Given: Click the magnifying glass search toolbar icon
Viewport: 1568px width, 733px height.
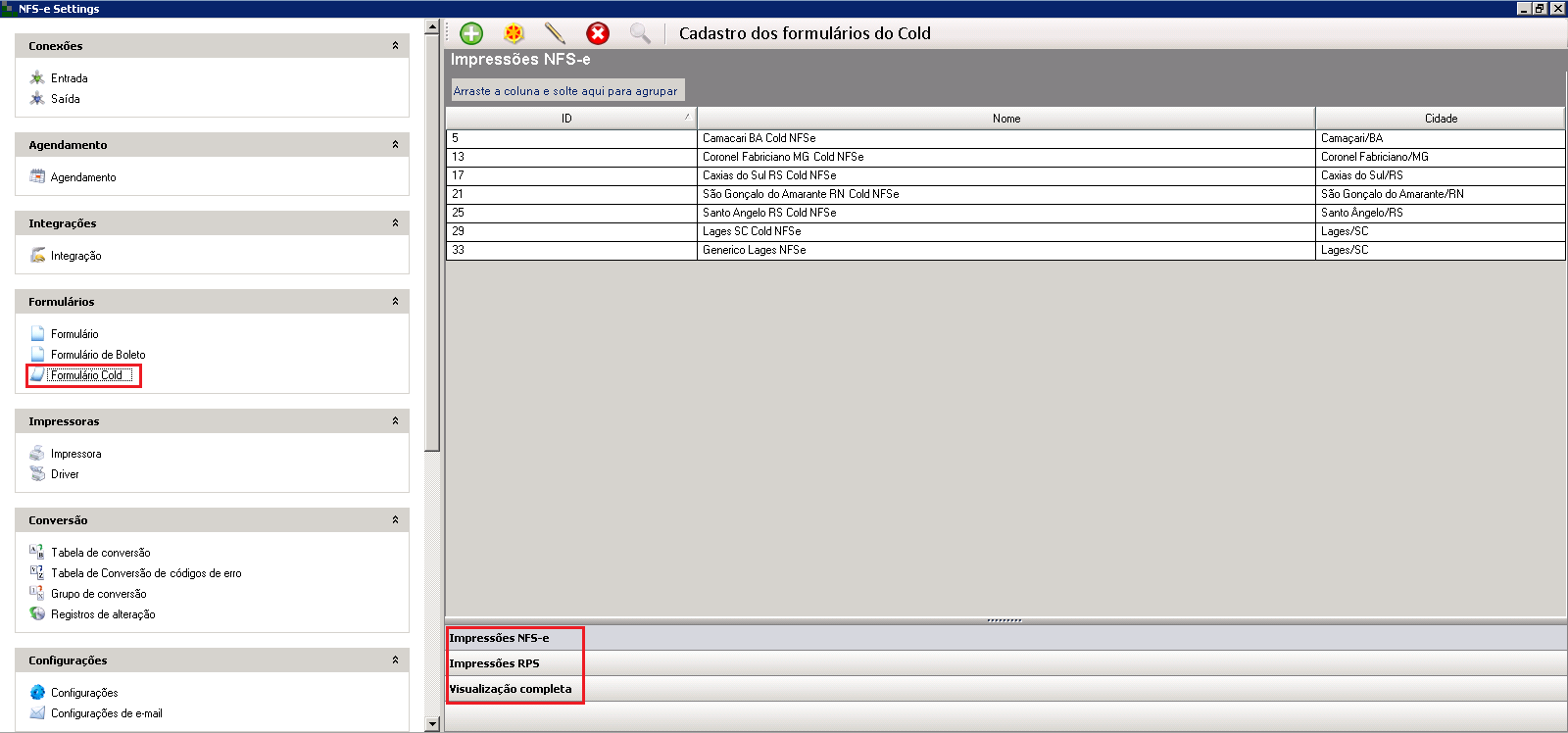Looking at the screenshot, I should 640,33.
